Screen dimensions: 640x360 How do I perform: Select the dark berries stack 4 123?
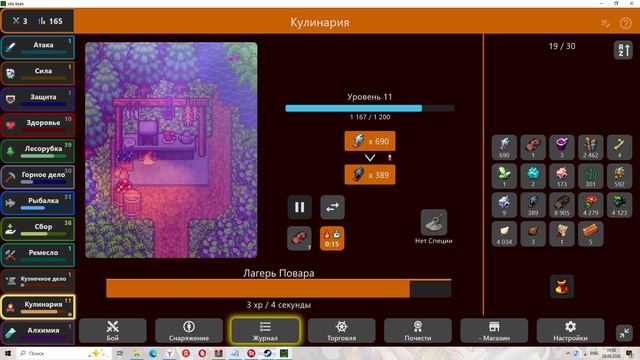click(x=619, y=205)
